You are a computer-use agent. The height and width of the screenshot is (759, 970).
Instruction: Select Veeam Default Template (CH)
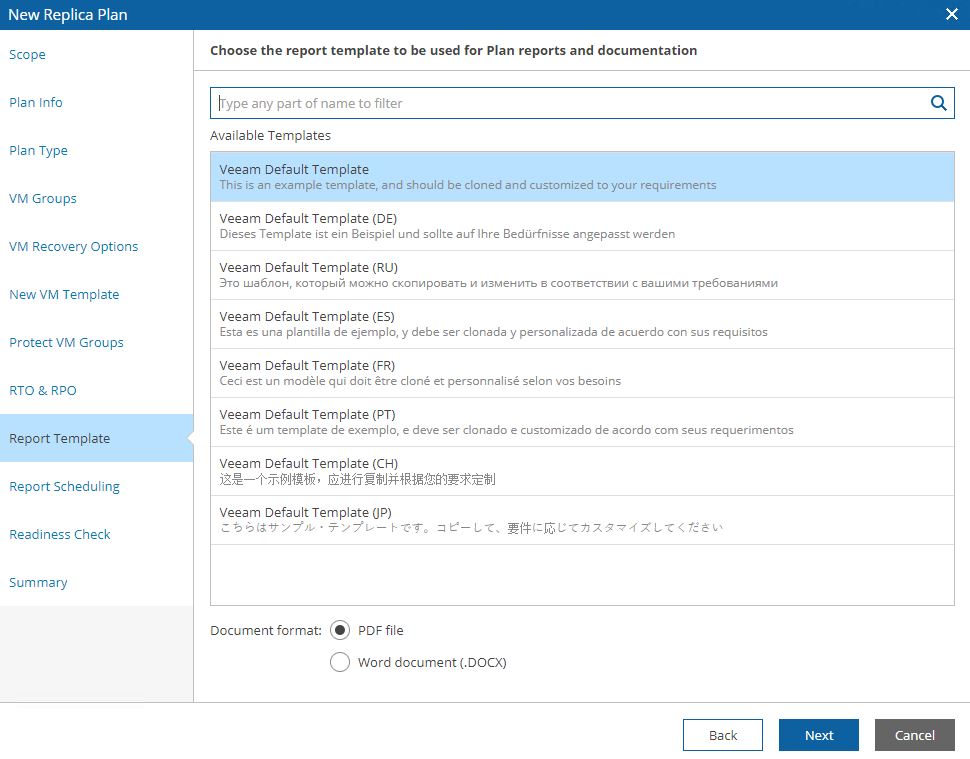pyautogui.click(x=582, y=471)
